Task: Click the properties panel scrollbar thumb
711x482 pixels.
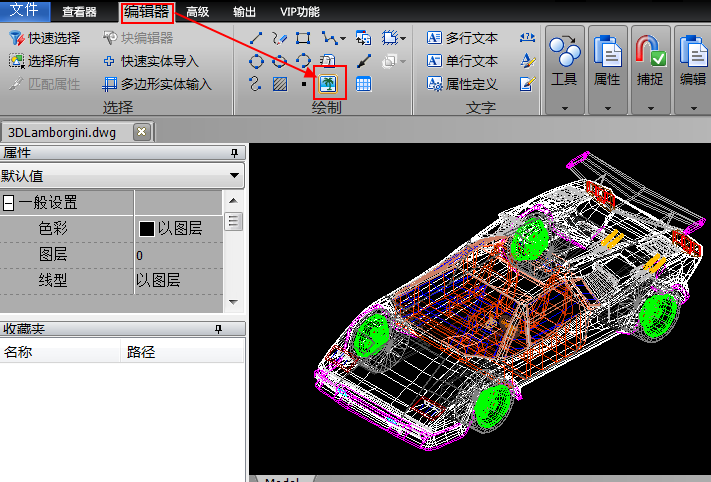Action: pyautogui.click(x=233, y=221)
